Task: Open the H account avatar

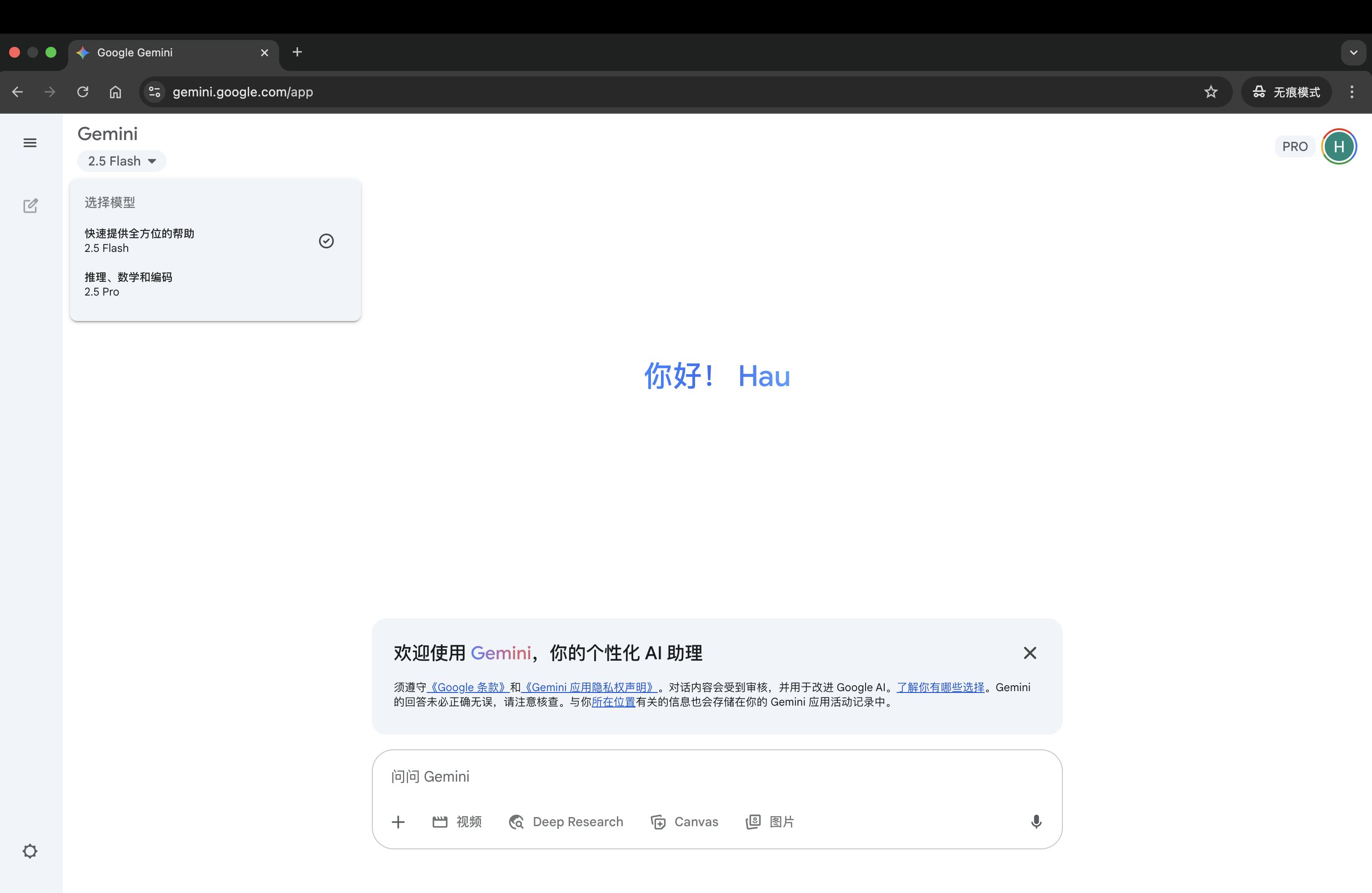Action: (1338, 146)
